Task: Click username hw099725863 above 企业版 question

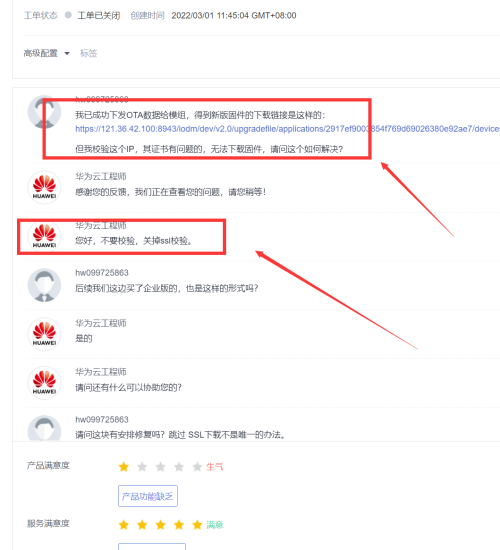Action: pyautogui.click(x=102, y=273)
